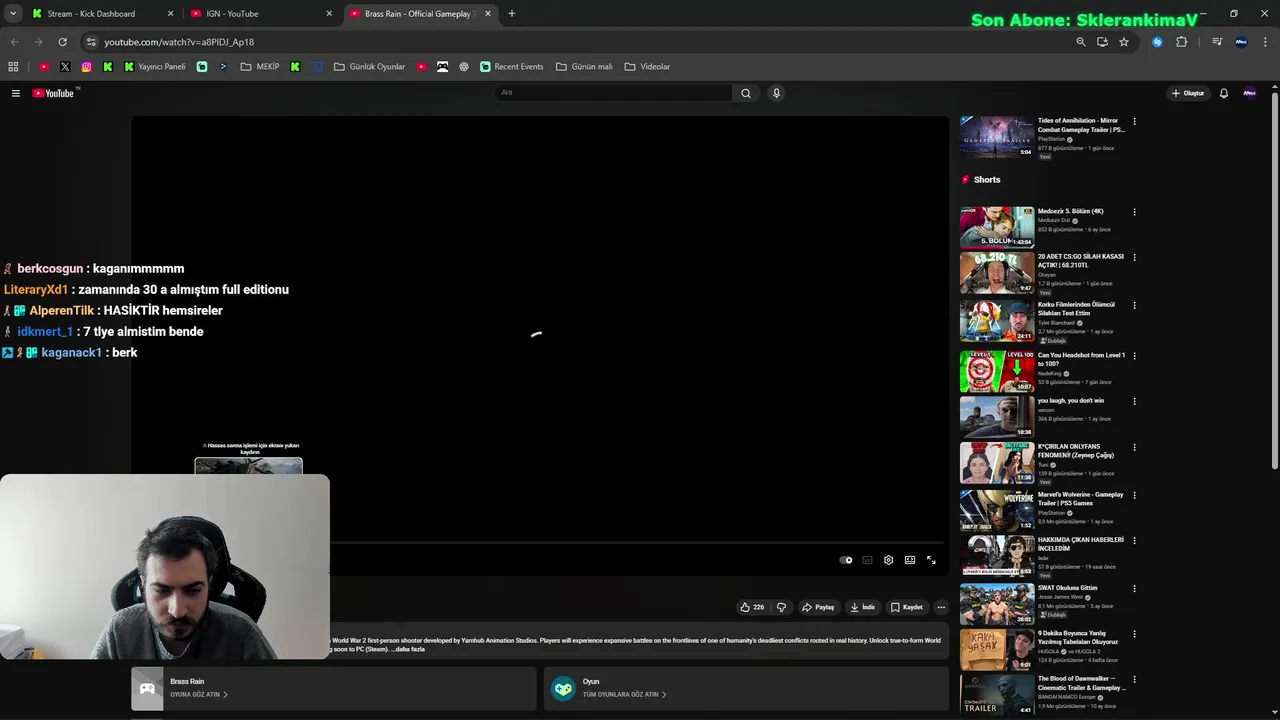Click the install app icon in address bar
This screenshot has height=720, width=1280.
coord(1102,42)
